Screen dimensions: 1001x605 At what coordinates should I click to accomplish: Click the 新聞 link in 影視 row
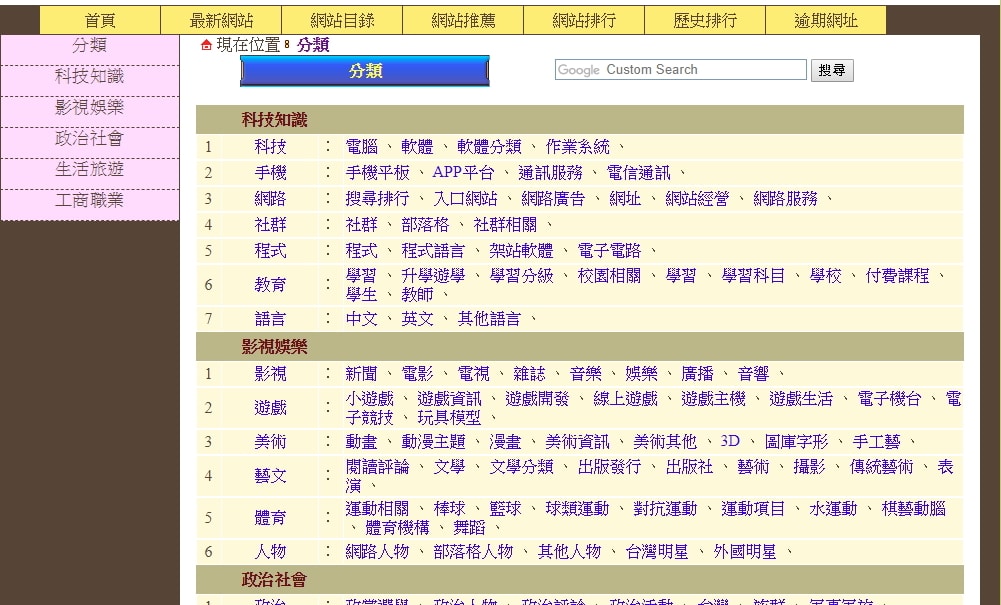click(361, 374)
